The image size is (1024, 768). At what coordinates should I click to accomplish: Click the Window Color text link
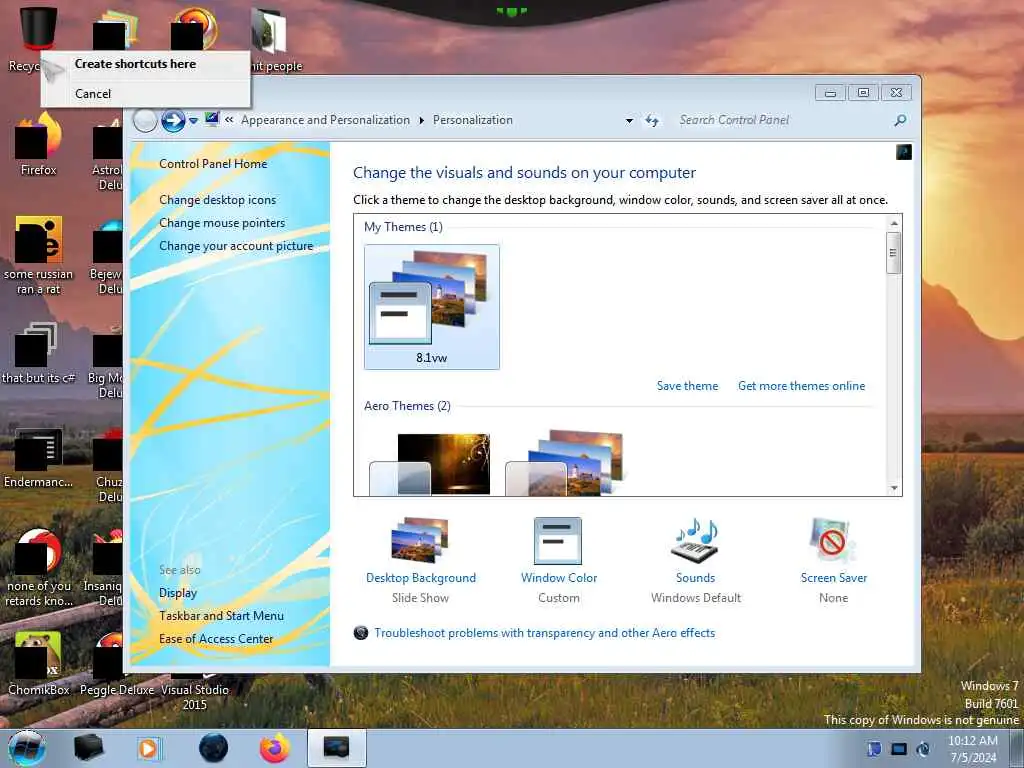point(559,578)
